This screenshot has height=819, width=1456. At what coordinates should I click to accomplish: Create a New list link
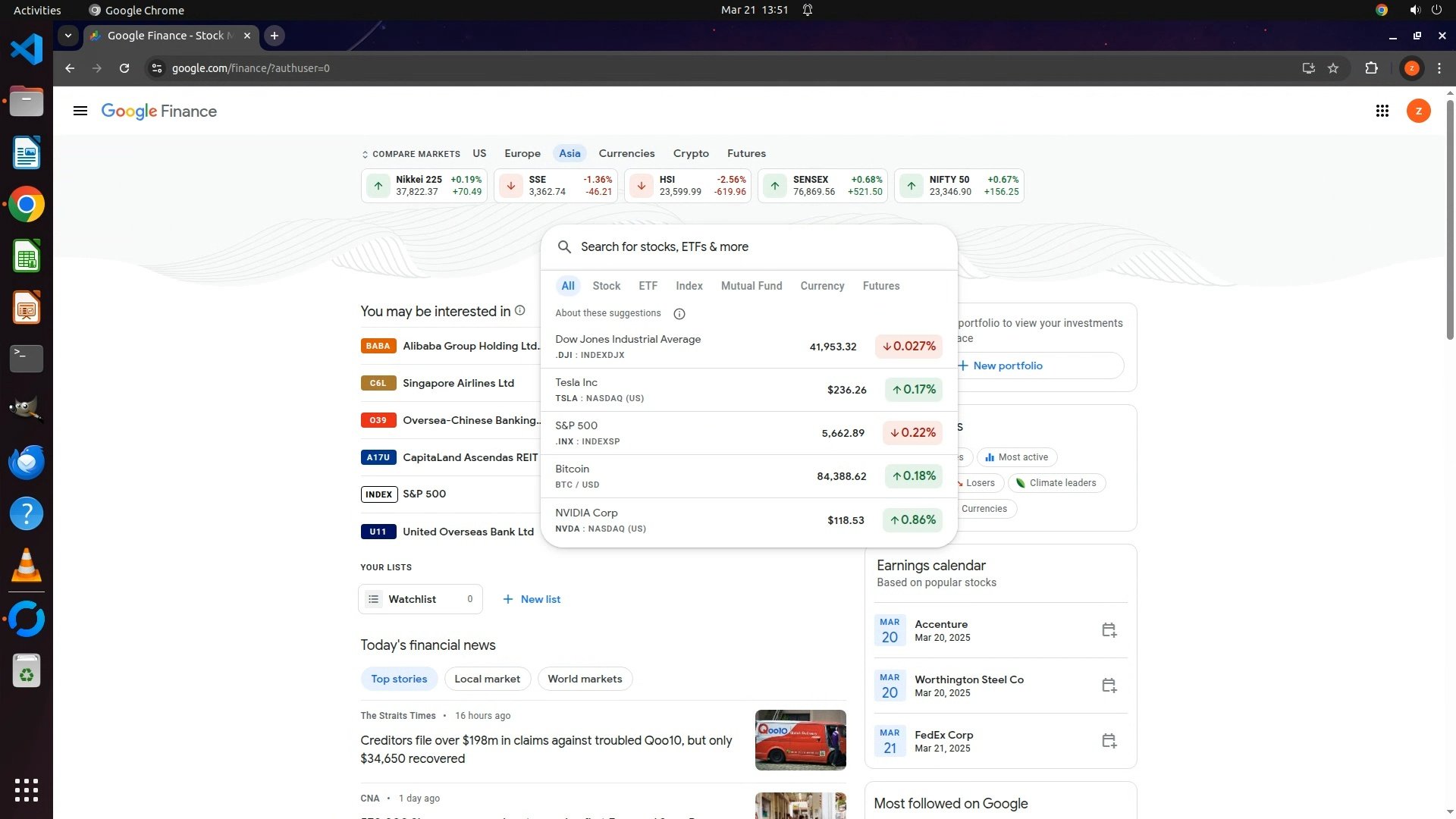pyautogui.click(x=532, y=599)
